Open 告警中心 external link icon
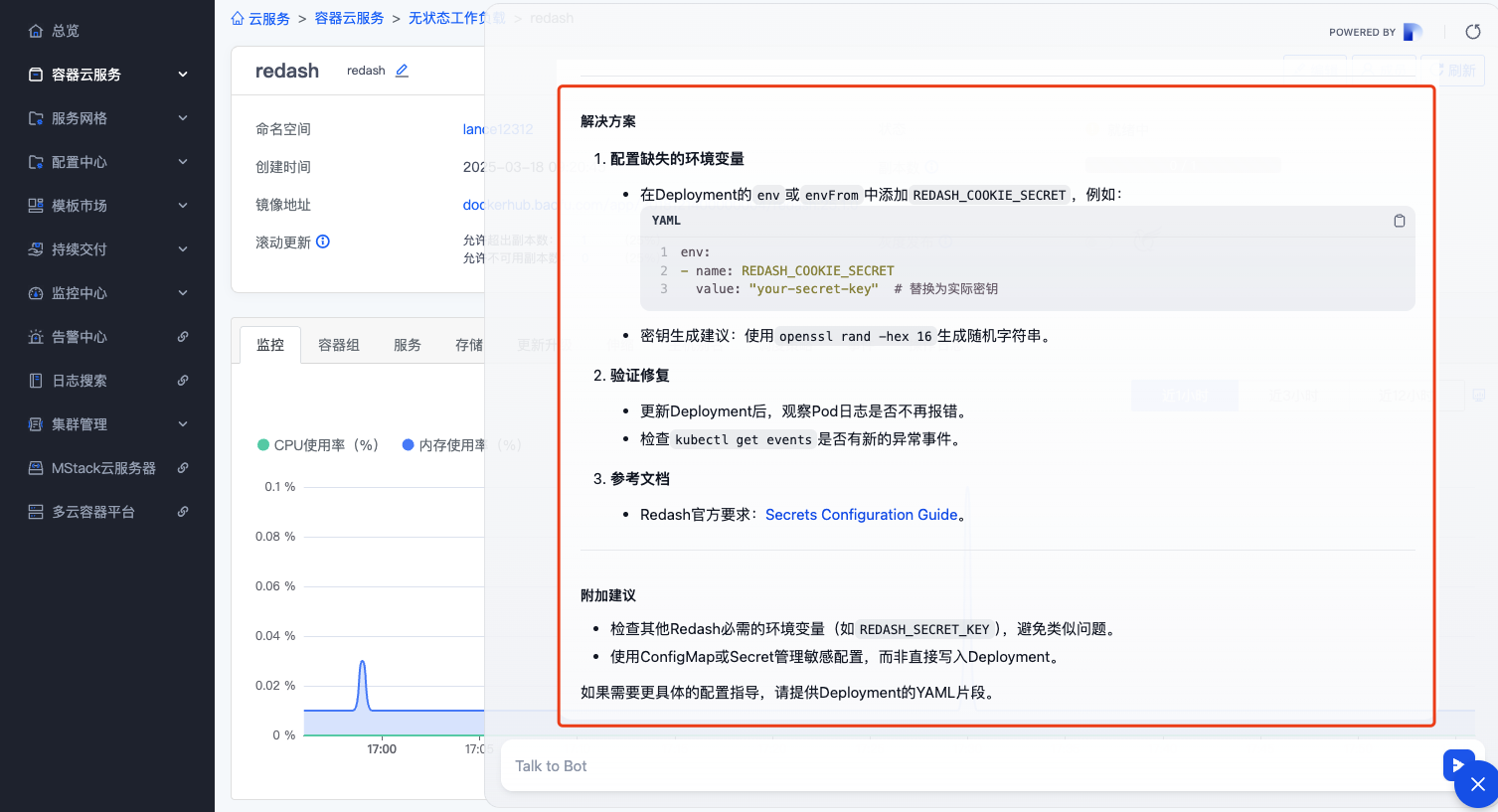 click(x=183, y=337)
